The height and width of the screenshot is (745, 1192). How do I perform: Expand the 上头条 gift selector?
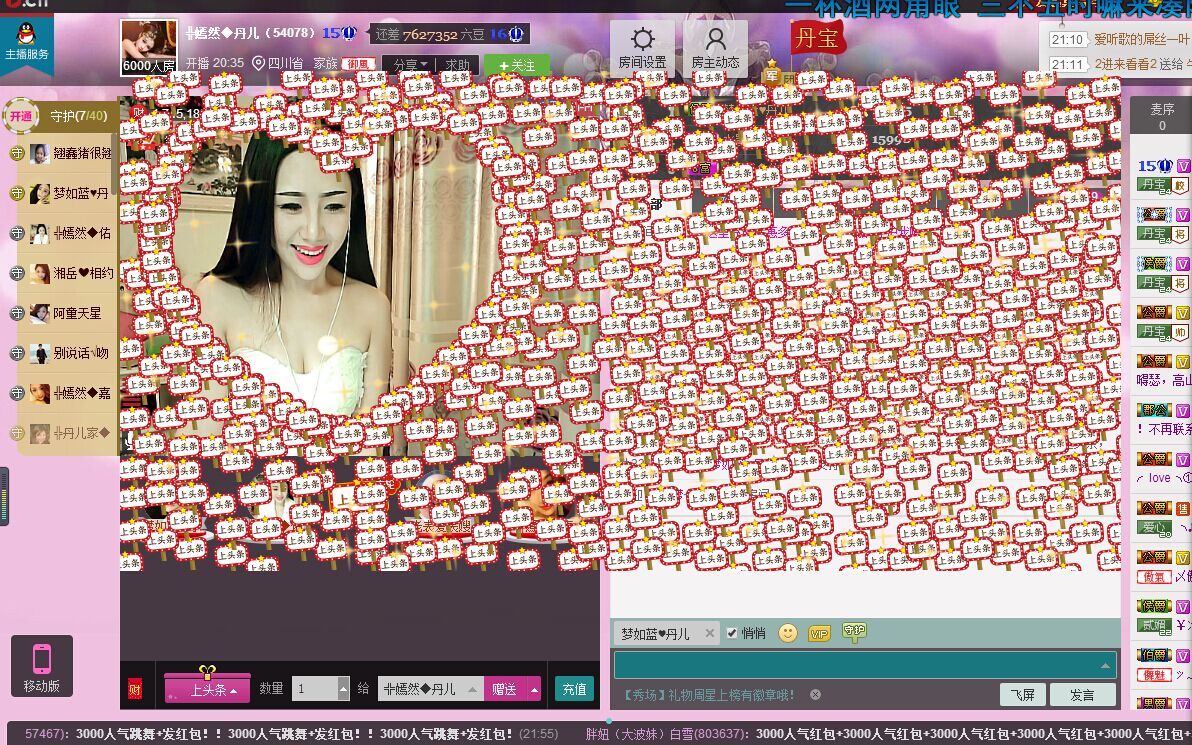pos(208,688)
